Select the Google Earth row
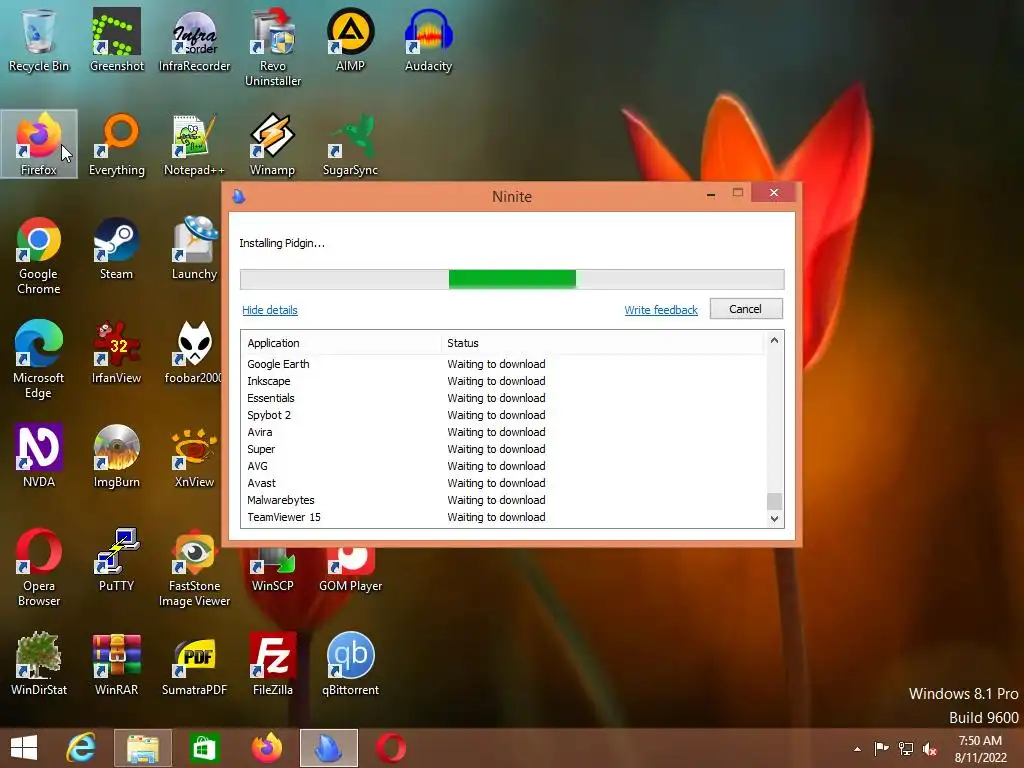Screen dimensions: 1024x768 coord(504,364)
